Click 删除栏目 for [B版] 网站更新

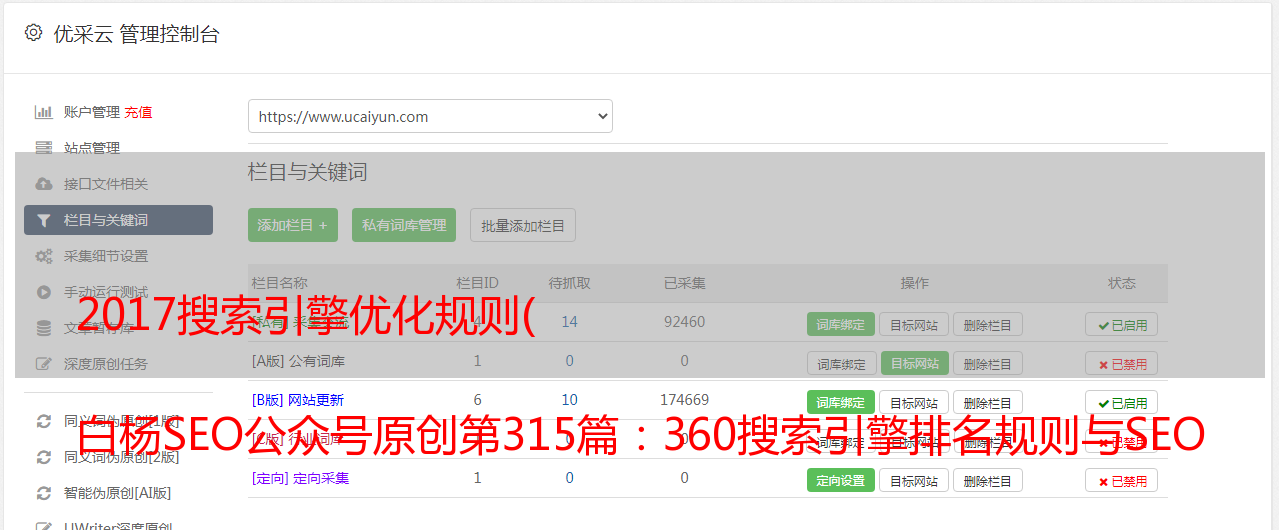coord(988,402)
